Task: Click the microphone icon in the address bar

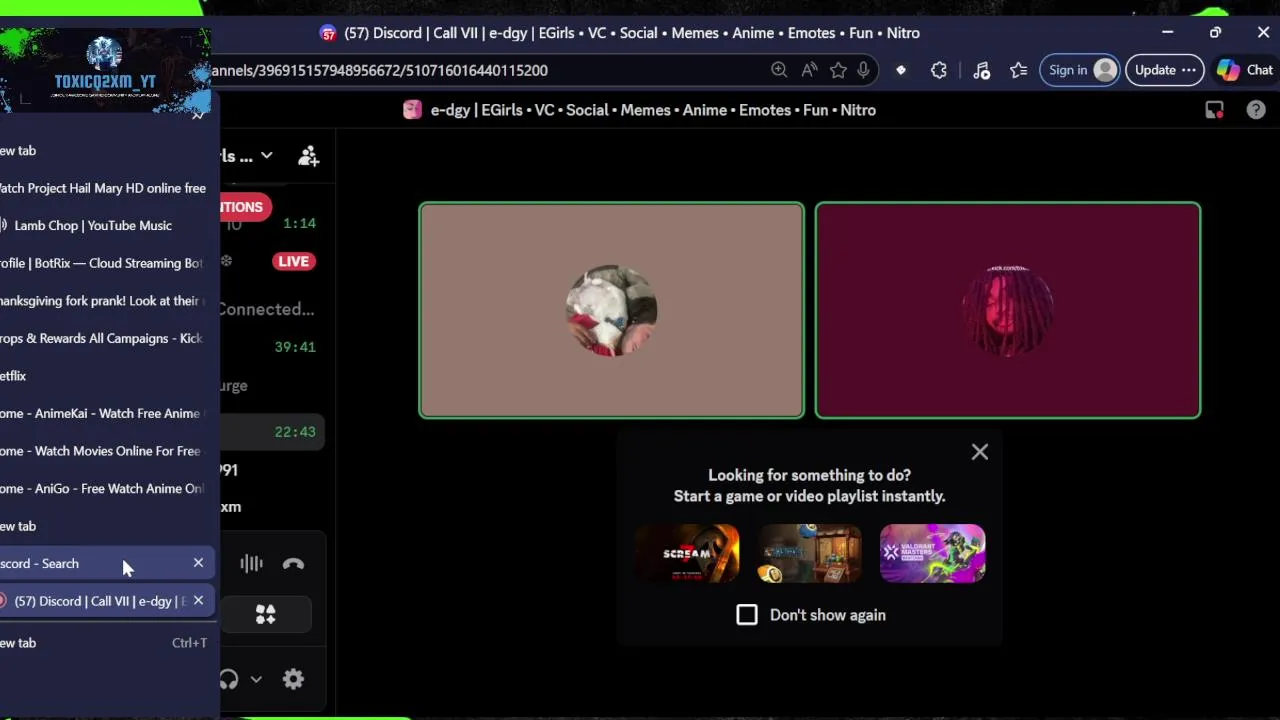Action: (x=863, y=70)
